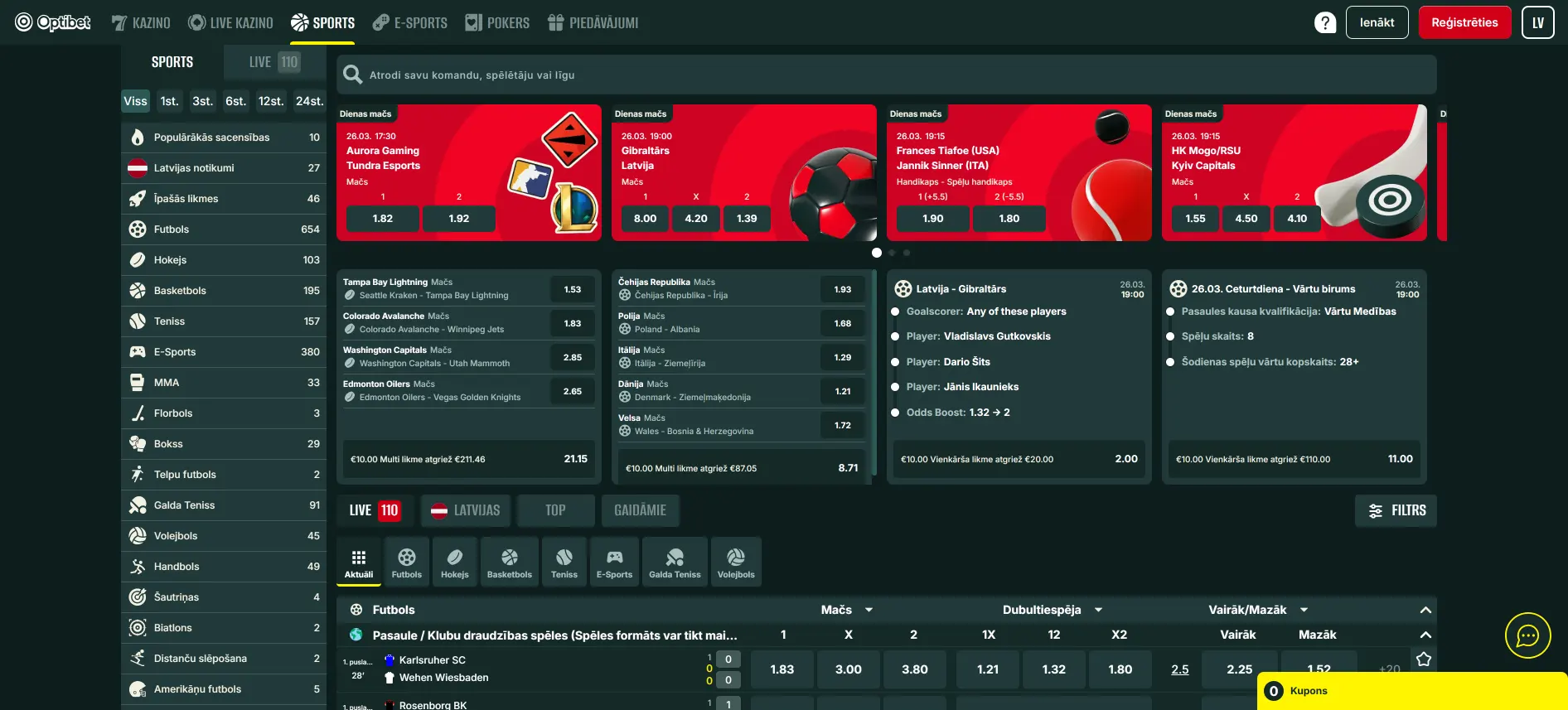Screen dimensions: 1568x710
Task: Open the E-Sports top menu item
Action: click(x=409, y=22)
